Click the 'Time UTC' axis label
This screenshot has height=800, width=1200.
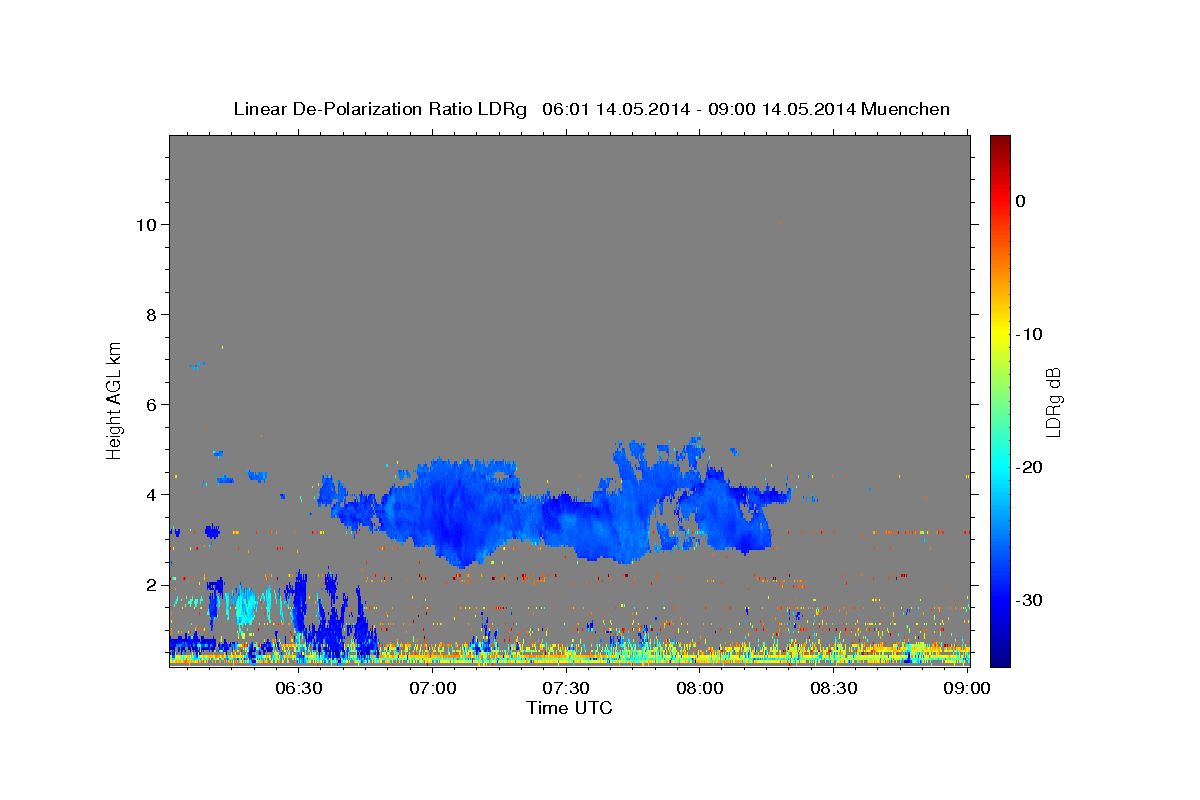tap(569, 708)
